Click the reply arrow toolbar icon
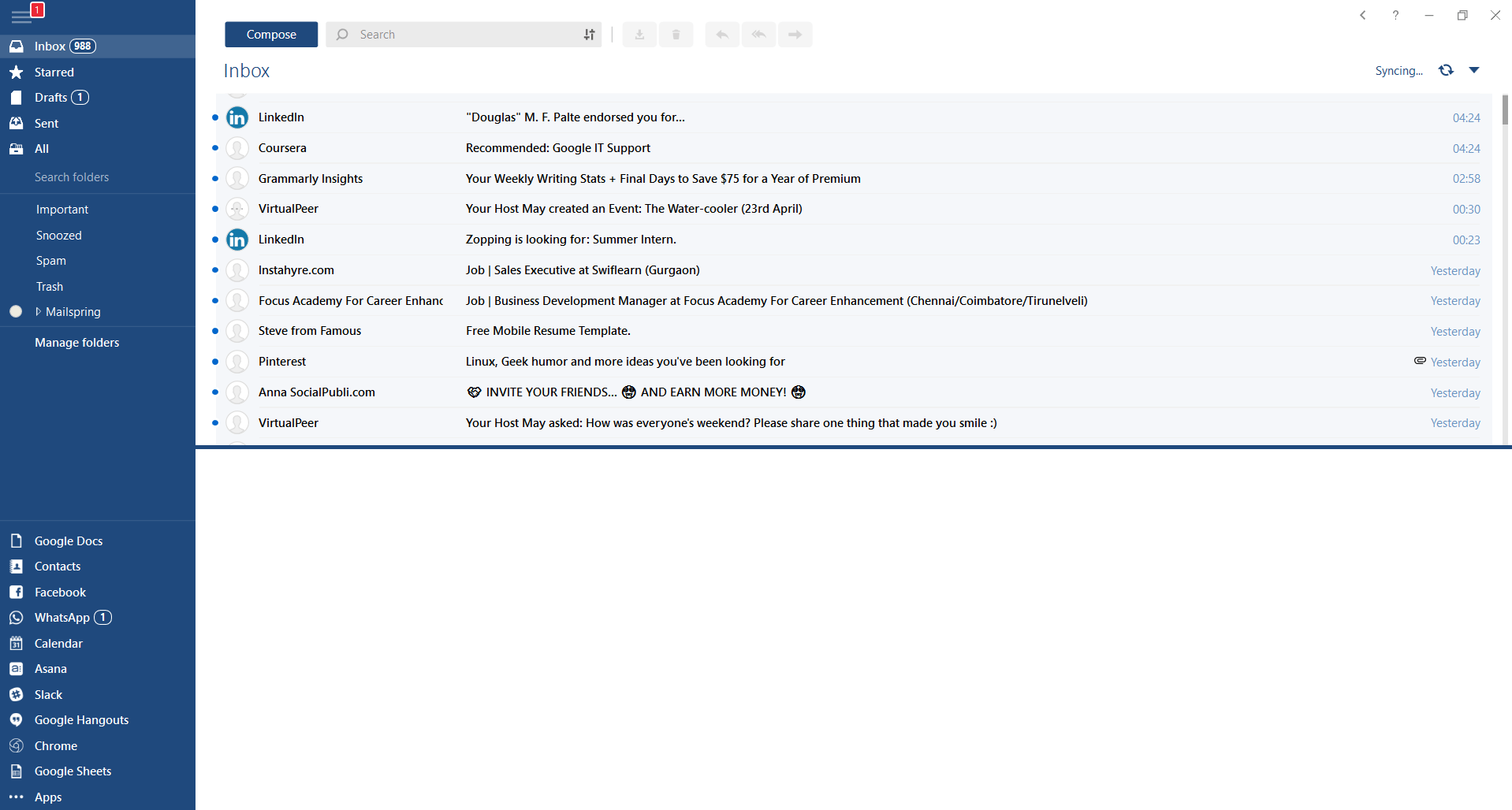The width and height of the screenshot is (1512, 810). click(722, 35)
